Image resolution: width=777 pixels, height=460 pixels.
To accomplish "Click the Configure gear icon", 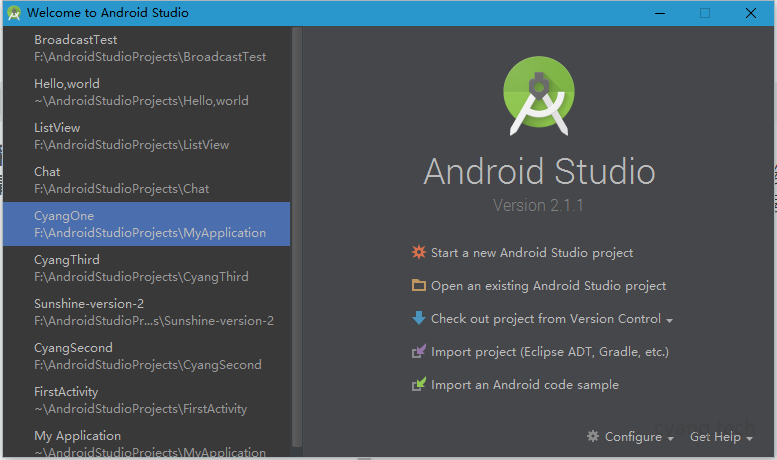I will pyautogui.click(x=593, y=437).
